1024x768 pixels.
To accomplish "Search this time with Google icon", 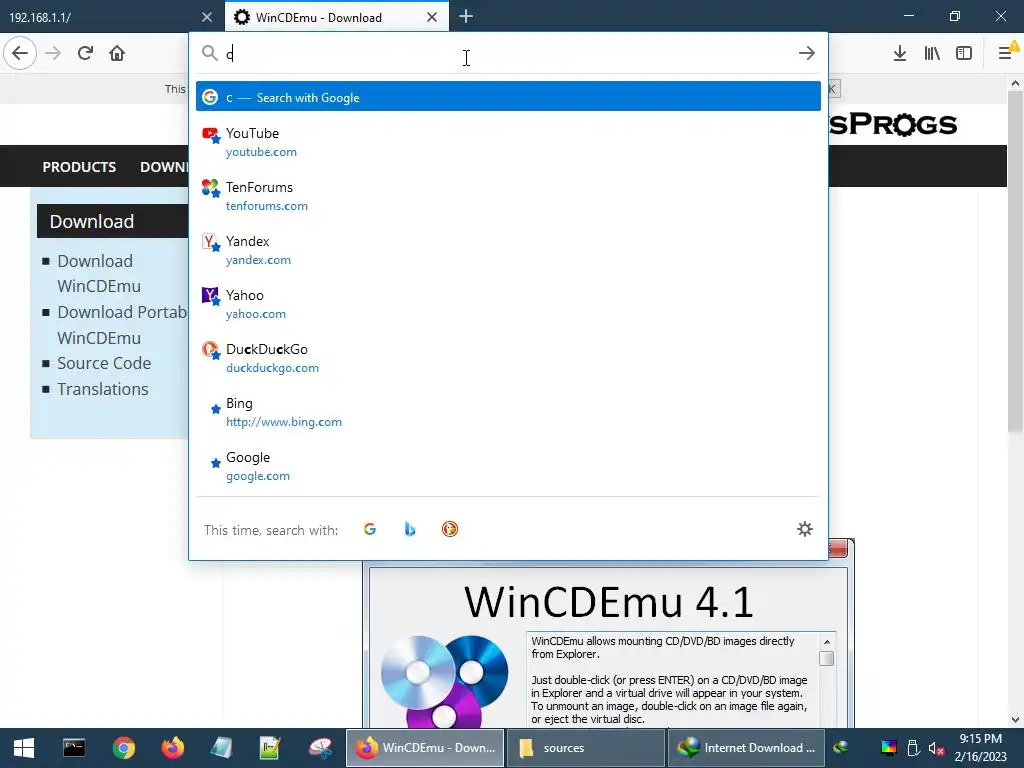I will [370, 529].
